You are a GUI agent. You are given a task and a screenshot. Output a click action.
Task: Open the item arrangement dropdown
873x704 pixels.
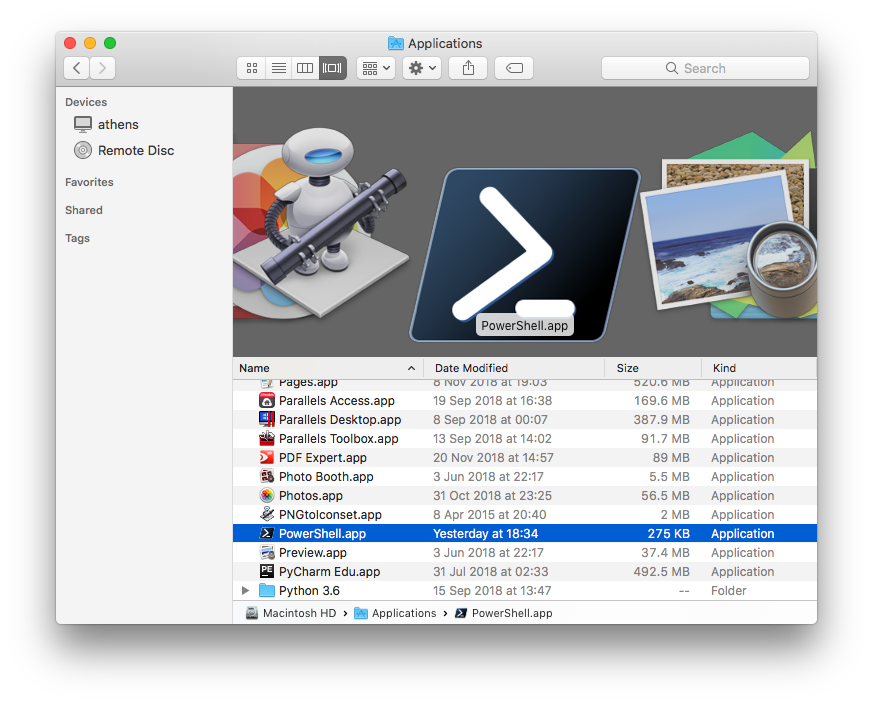click(x=376, y=68)
